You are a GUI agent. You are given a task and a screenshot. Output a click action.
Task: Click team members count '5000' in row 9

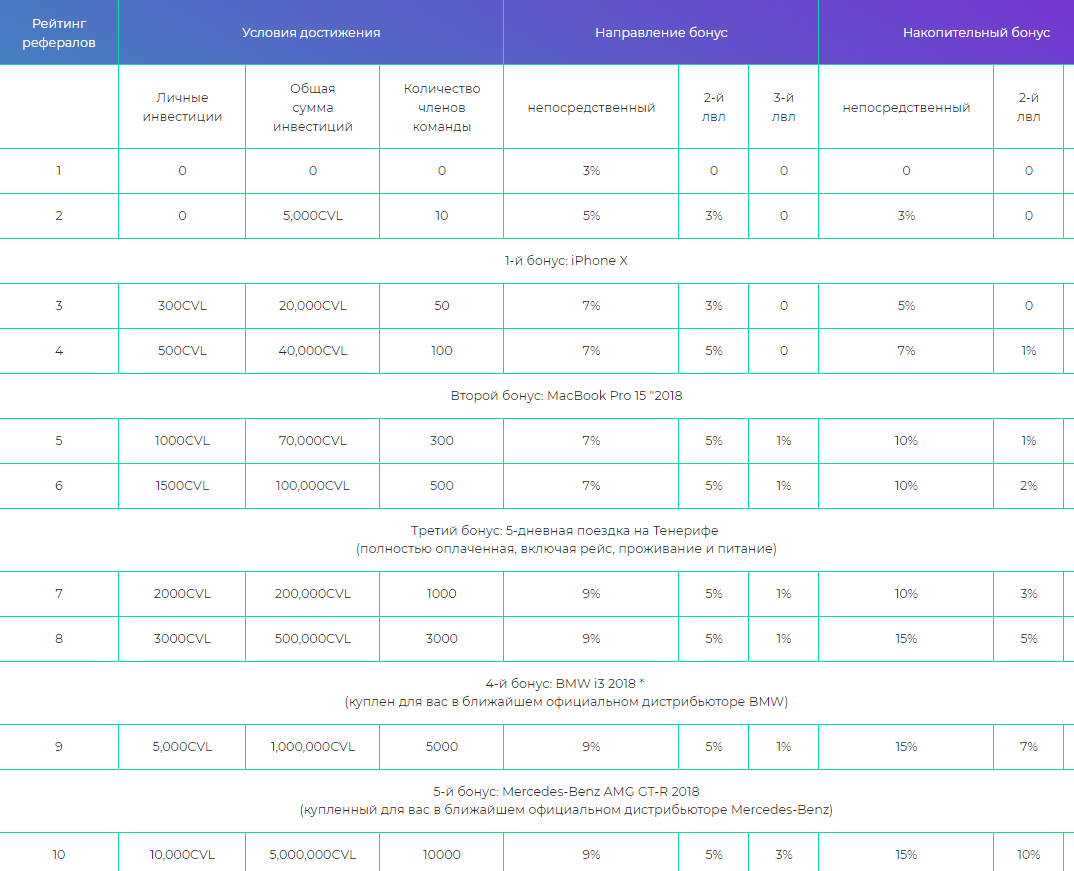pyautogui.click(x=442, y=746)
